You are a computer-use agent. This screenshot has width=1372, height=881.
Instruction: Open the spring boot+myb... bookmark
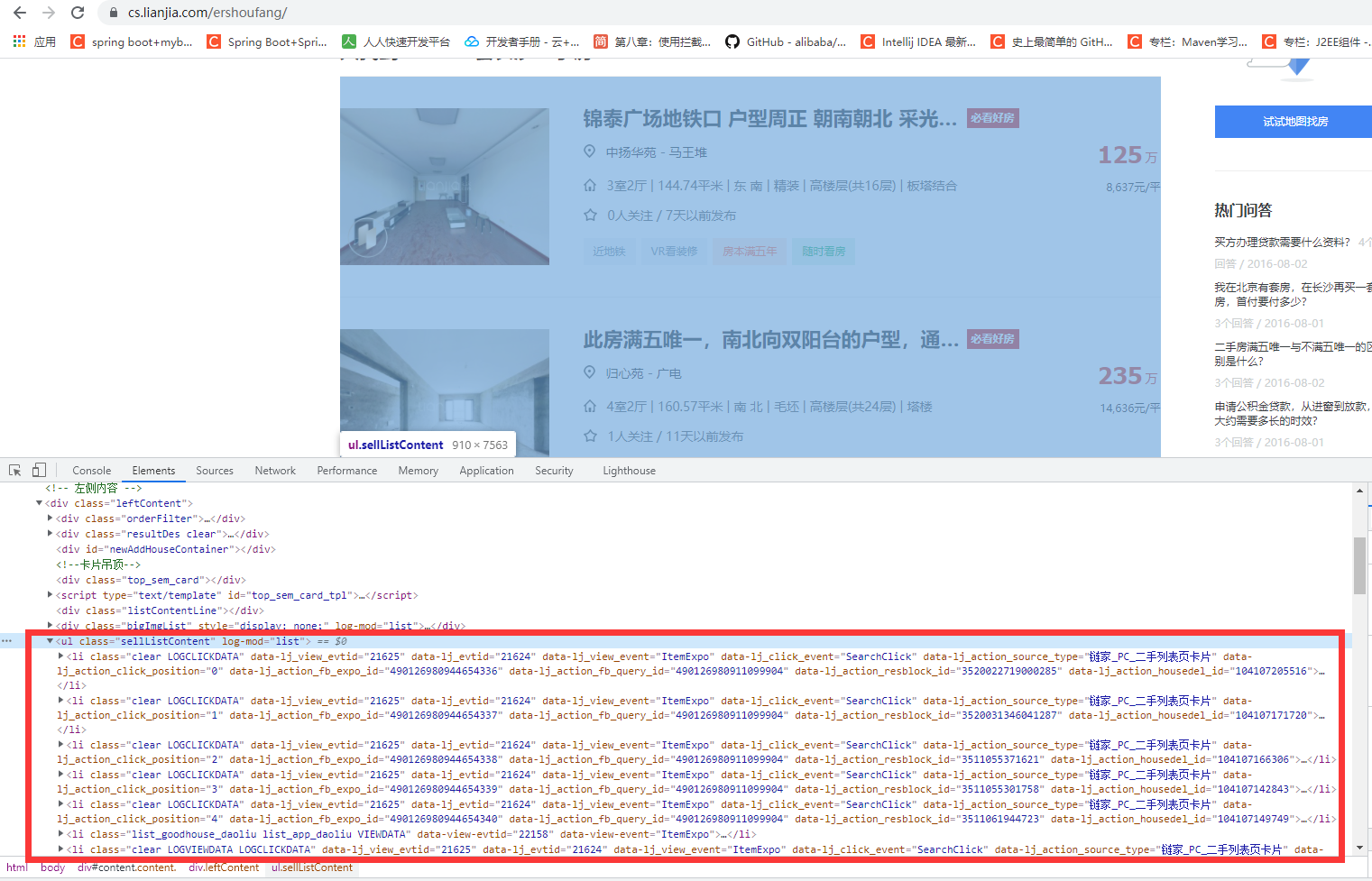click(132, 41)
